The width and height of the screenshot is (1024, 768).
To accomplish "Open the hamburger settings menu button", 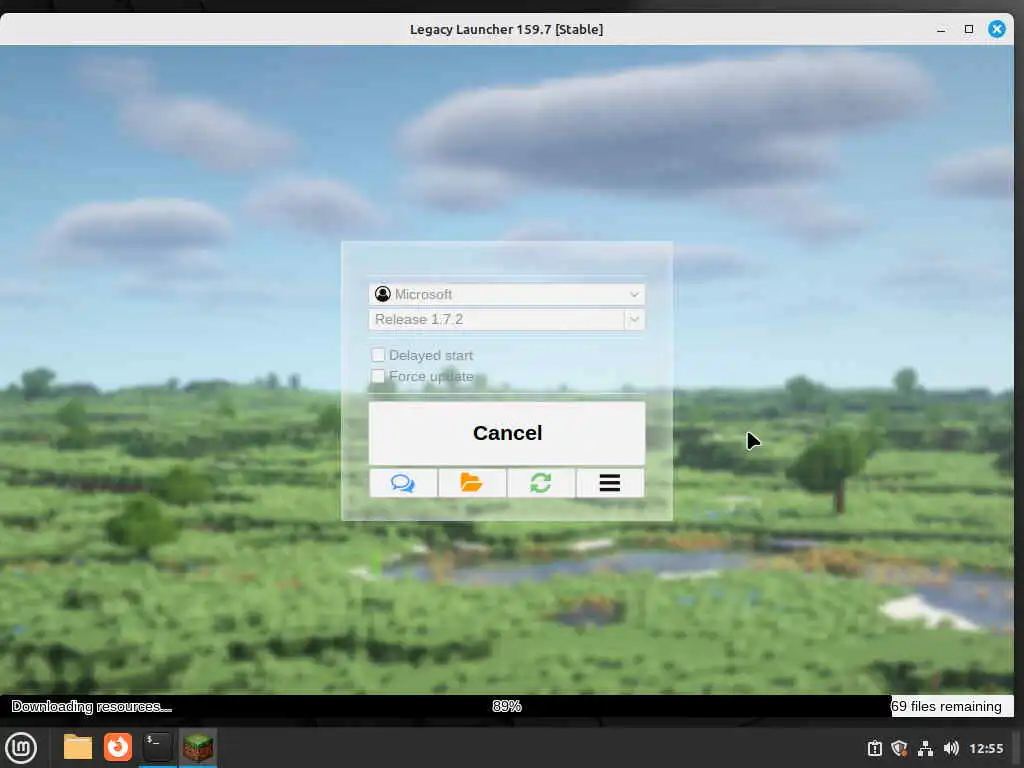I will pos(610,483).
